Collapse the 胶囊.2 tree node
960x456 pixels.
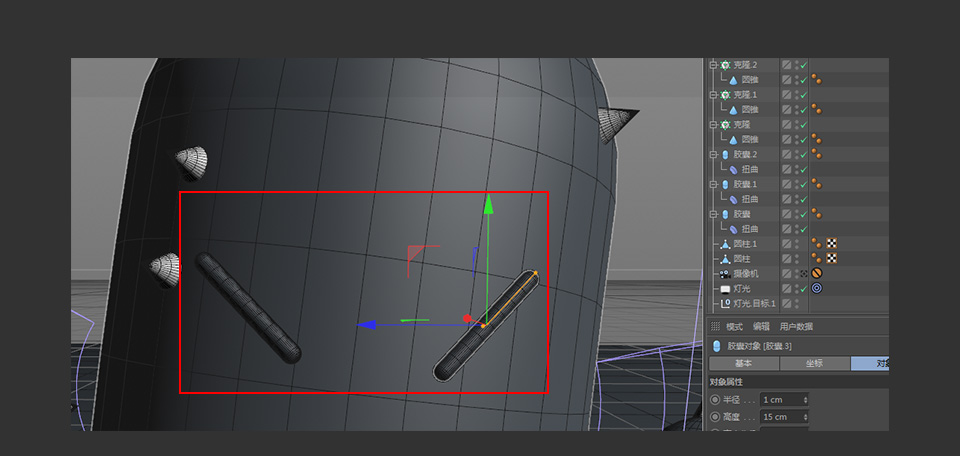point(713,154)
